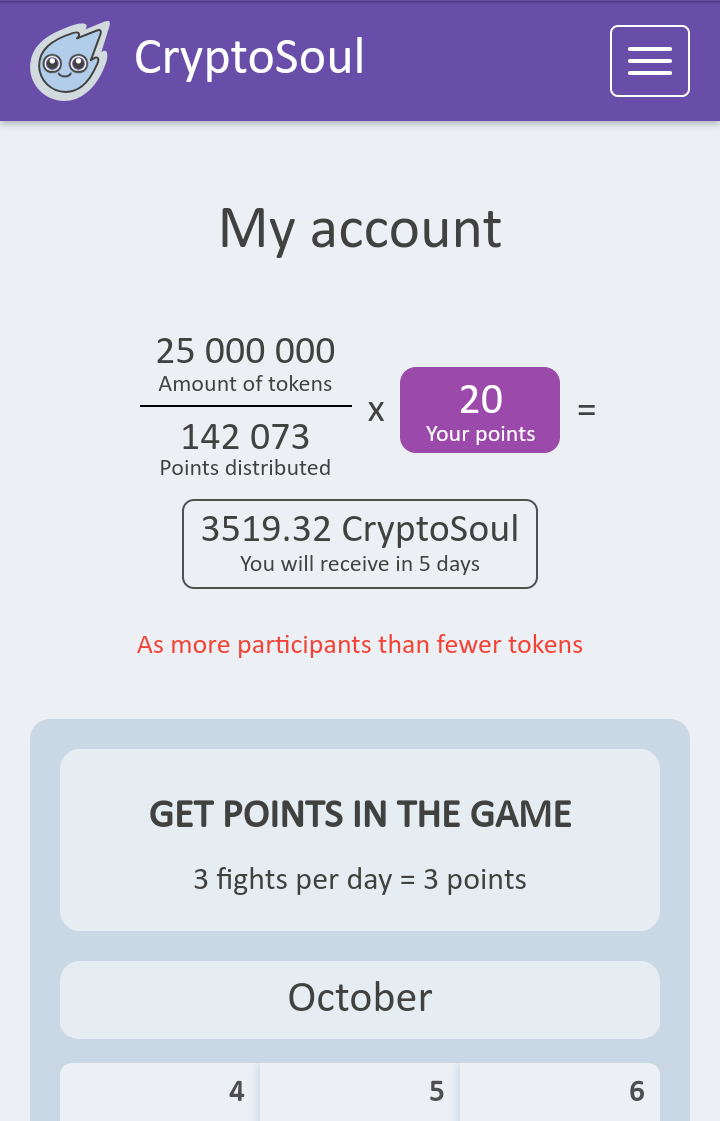Image resolution: width=720 pixels, height=1121 pixels.
Task: Select the purple Your points badge
Action: click(x=480, y=410)
